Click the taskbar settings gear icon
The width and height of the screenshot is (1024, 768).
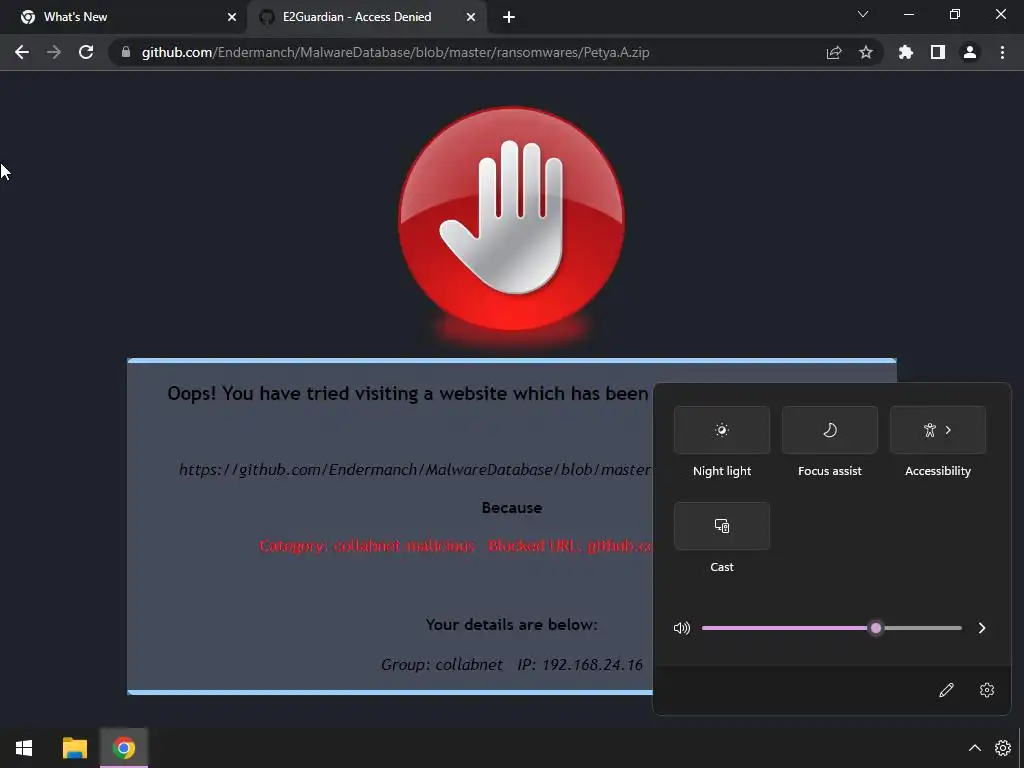coord(1002,748)
